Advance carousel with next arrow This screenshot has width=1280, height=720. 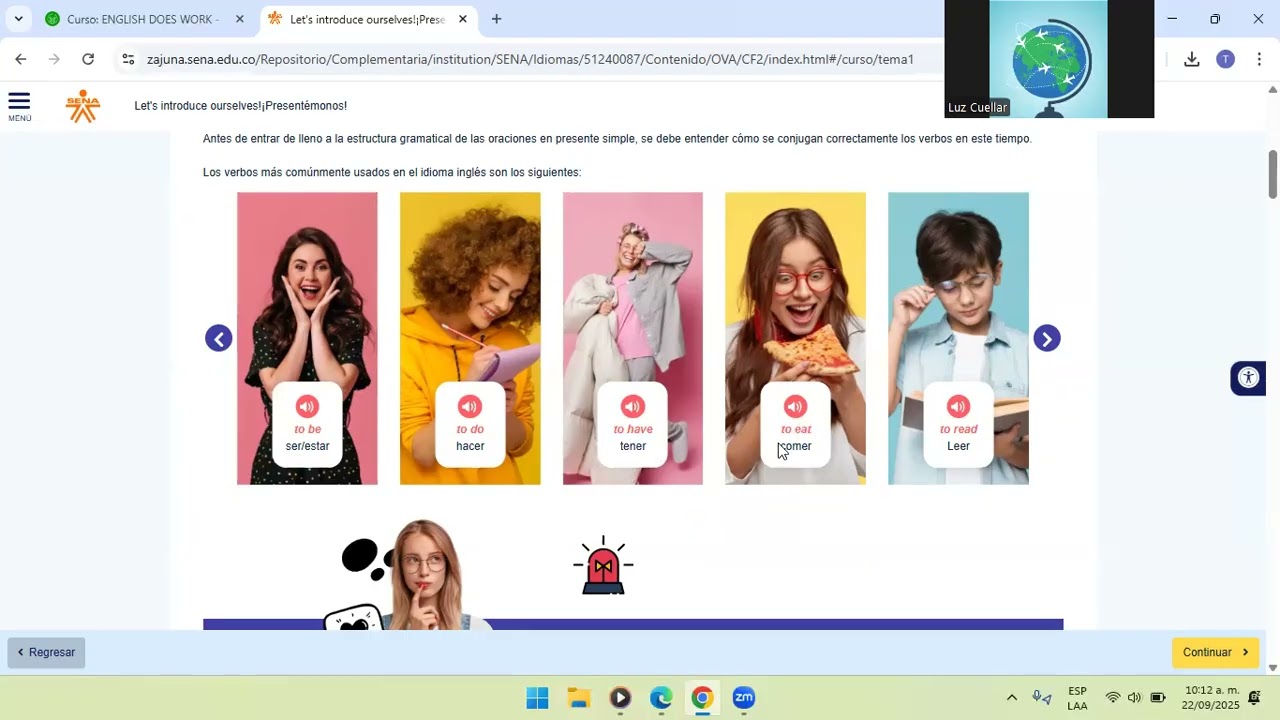[1047, 338]
